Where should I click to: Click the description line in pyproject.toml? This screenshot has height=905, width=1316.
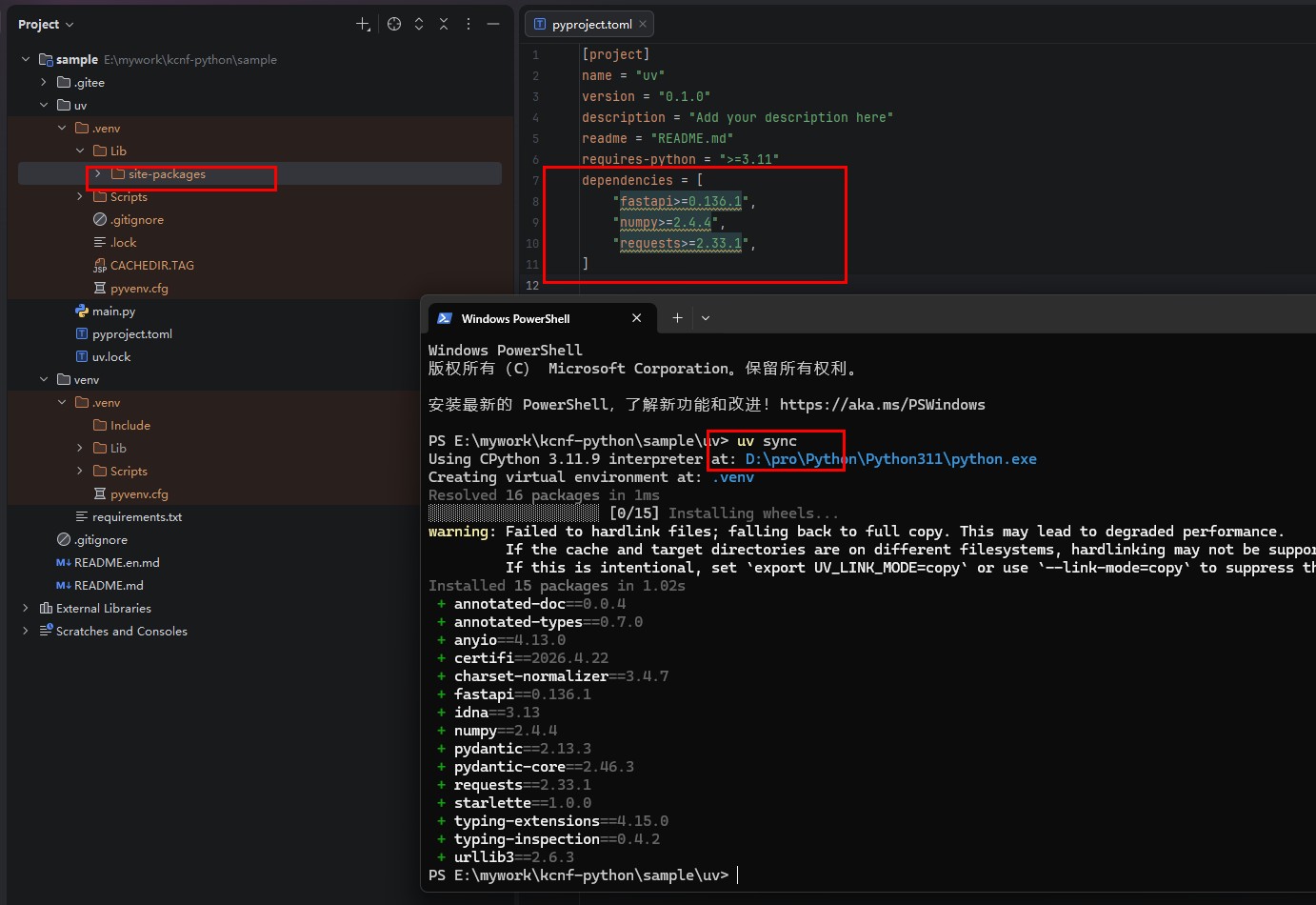(x=738, y=117)
